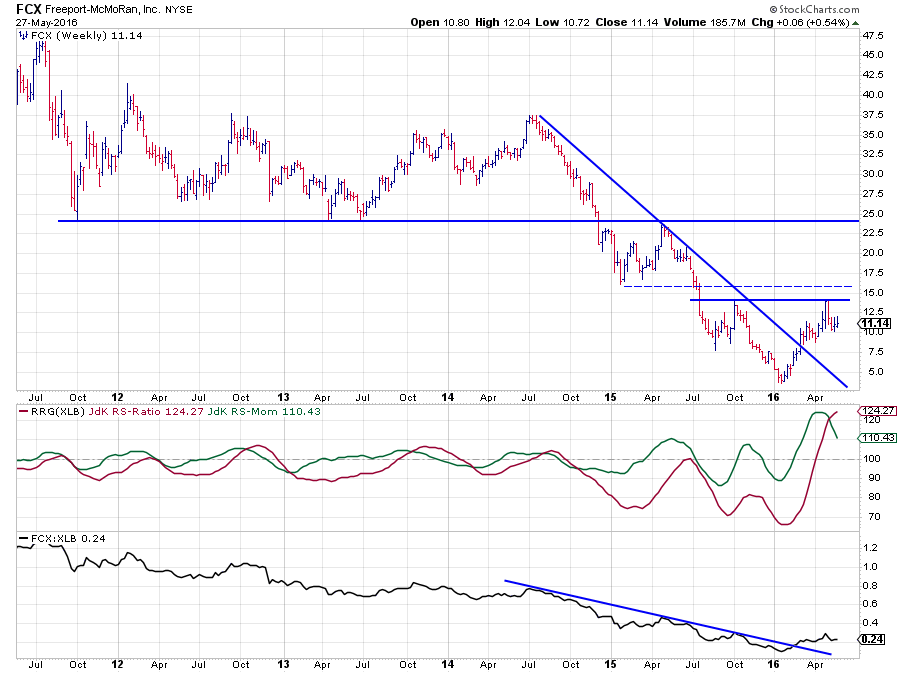Image resolution: width=900 pixels, height=673 pixels.
Task: Click the JdK RS-Mom 110.43 legend
Action: click(x=264, y=411)
